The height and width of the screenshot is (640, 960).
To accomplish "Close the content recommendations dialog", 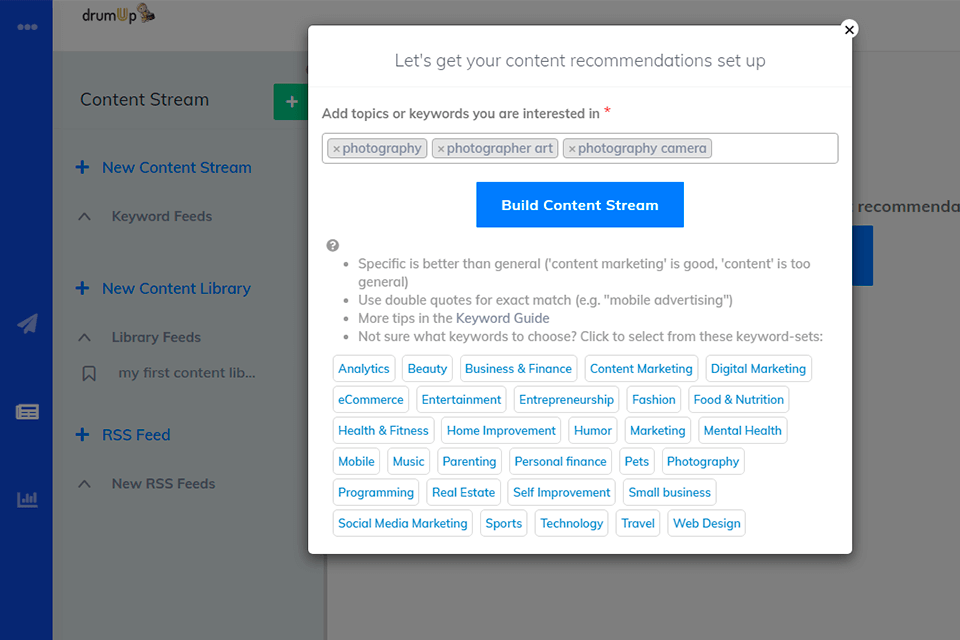I will pos(849,29).
